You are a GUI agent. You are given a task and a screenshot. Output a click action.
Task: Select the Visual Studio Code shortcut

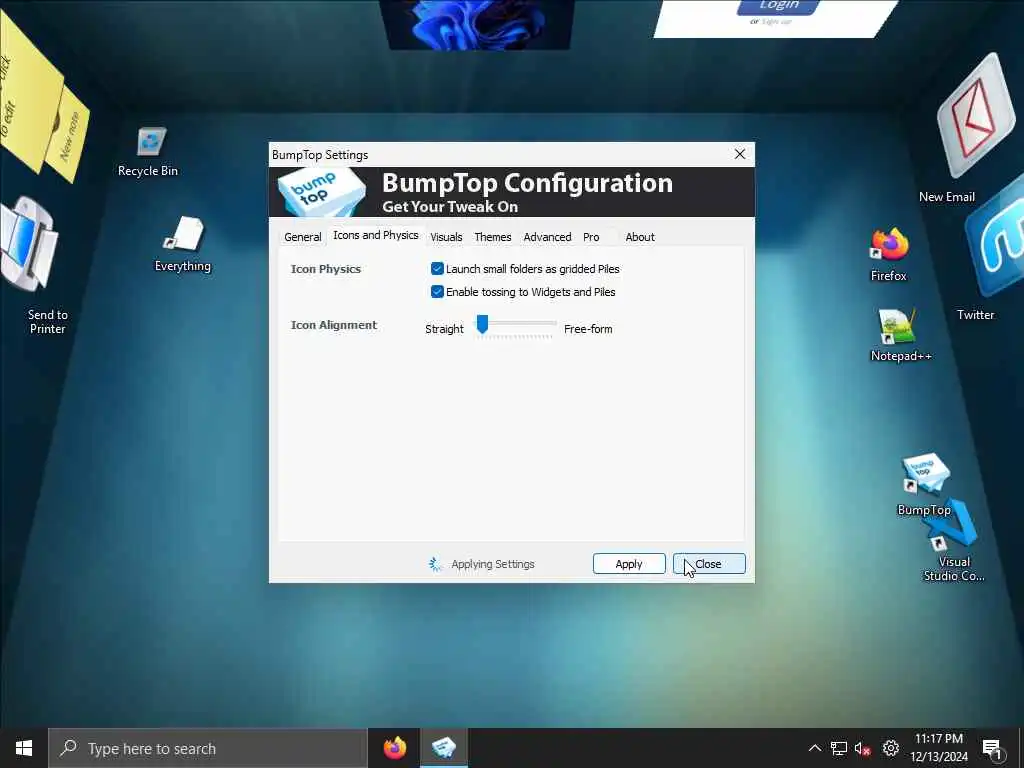click(953, 526)
